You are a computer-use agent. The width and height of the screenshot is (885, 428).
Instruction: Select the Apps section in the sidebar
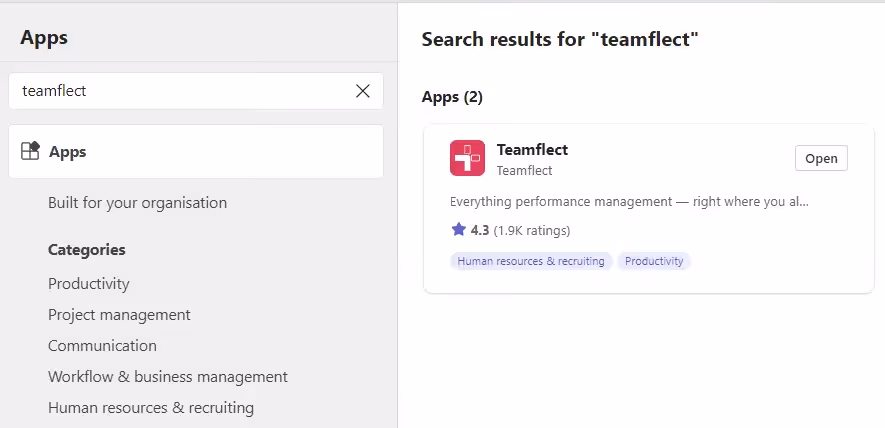tap(196, 152)
